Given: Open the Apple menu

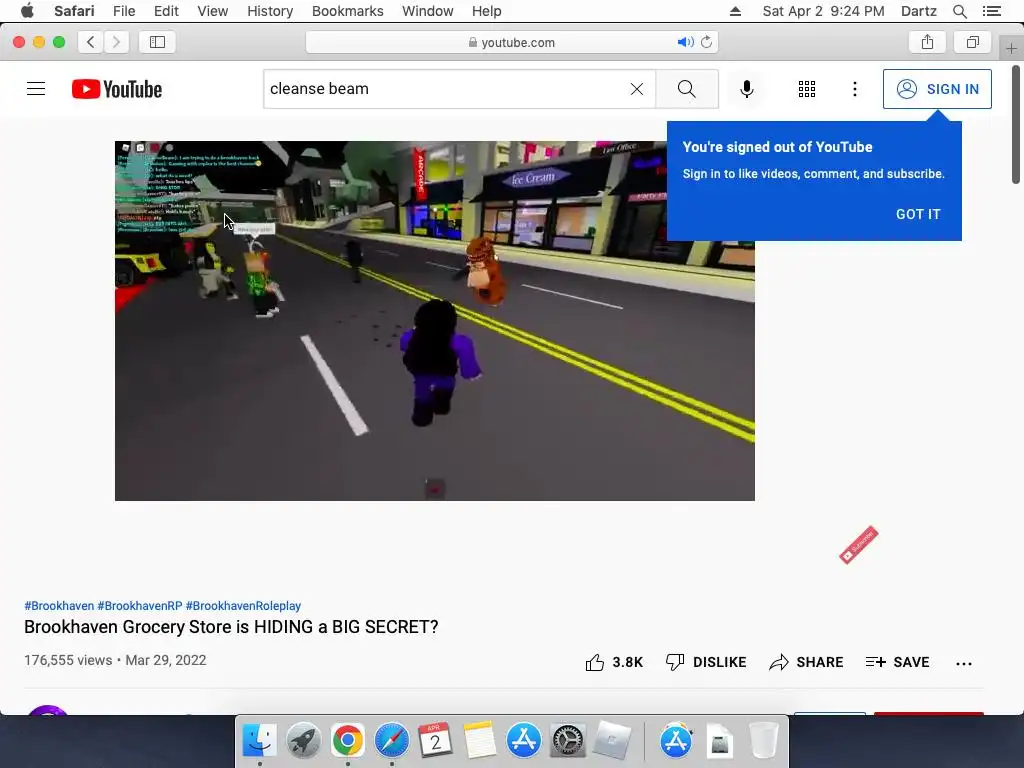Looking at the screenshot, I should [x=27, y=11].
